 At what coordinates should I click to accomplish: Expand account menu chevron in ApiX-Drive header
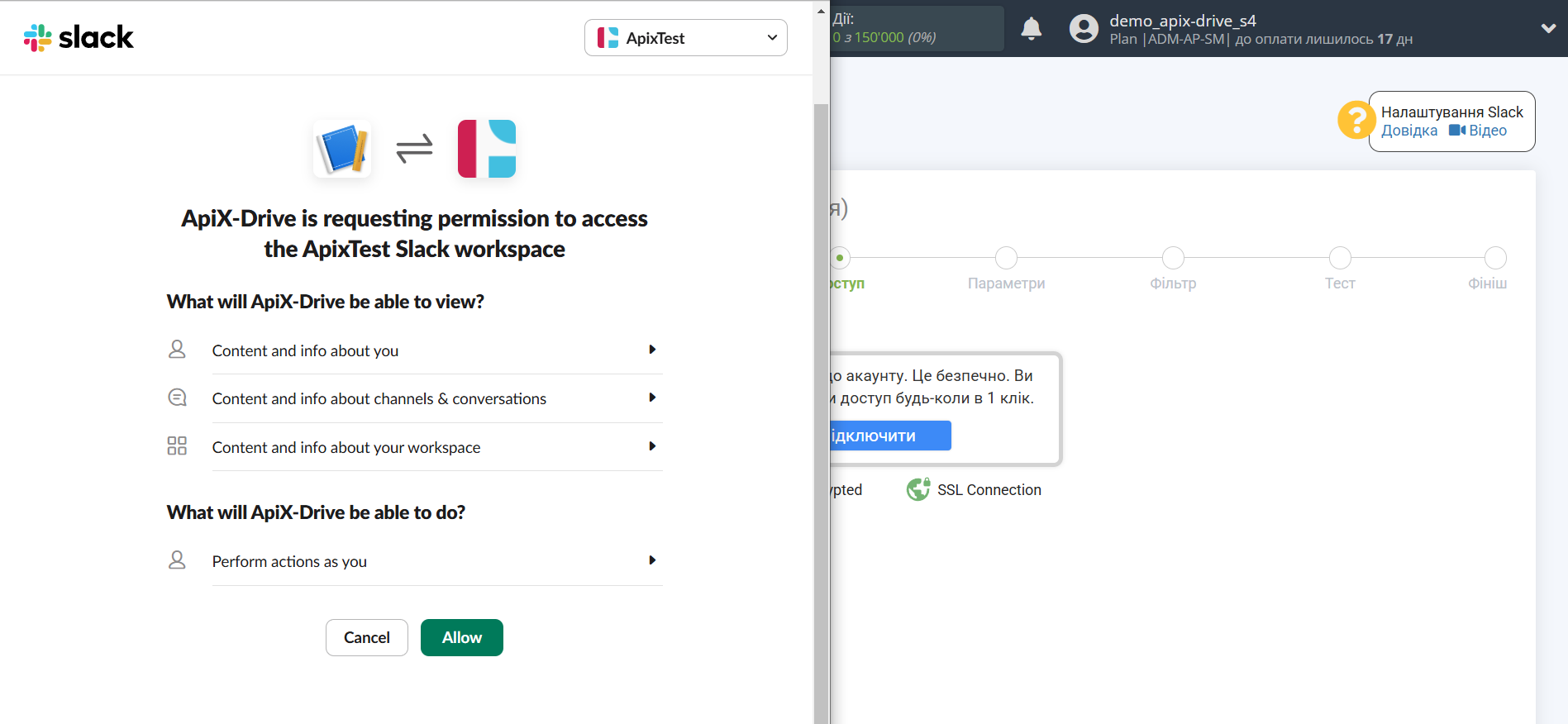pyautogui.click(x=1548, y=28)
